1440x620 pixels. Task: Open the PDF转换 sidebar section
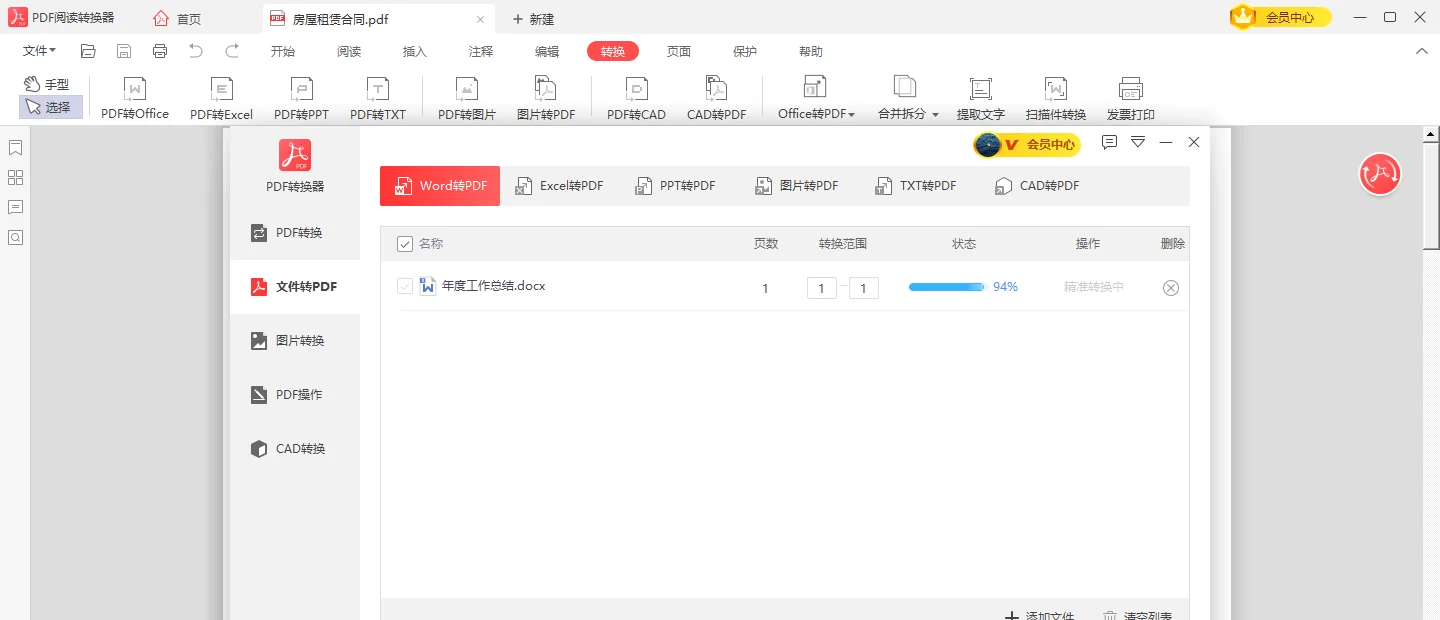tap(295, 233)
